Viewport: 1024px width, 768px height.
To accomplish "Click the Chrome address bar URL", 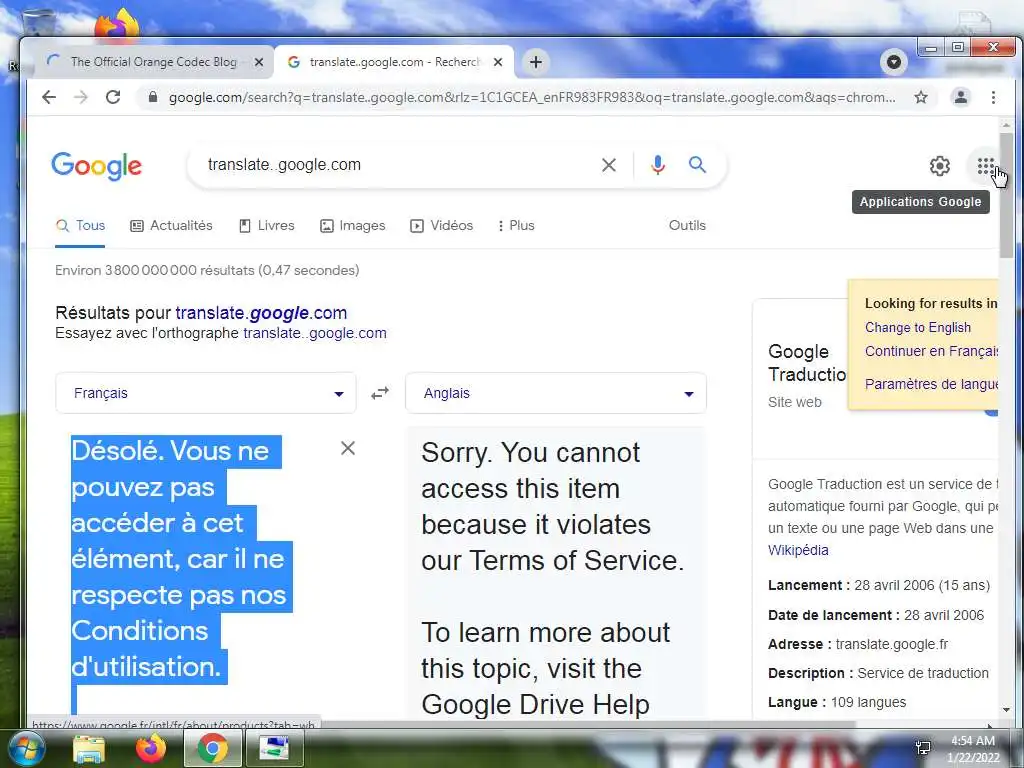I will [532, 97].
